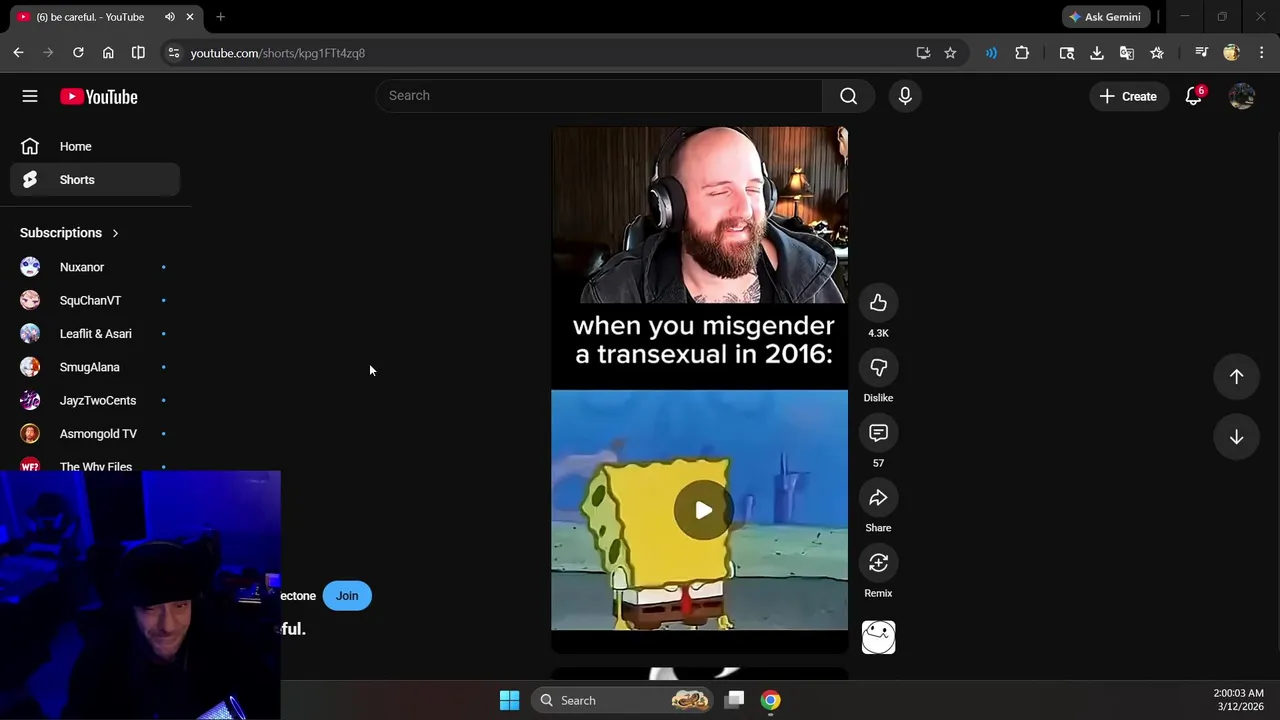Click the YouTube search input field

(599, 96)
